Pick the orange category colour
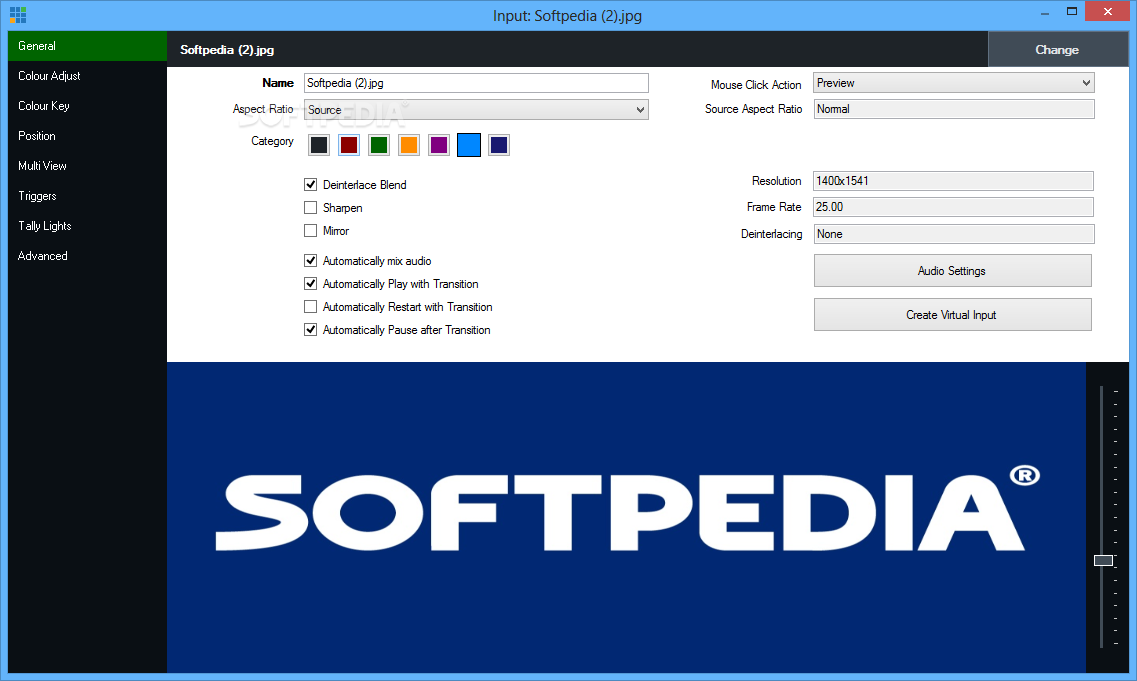 click(409, 145)
